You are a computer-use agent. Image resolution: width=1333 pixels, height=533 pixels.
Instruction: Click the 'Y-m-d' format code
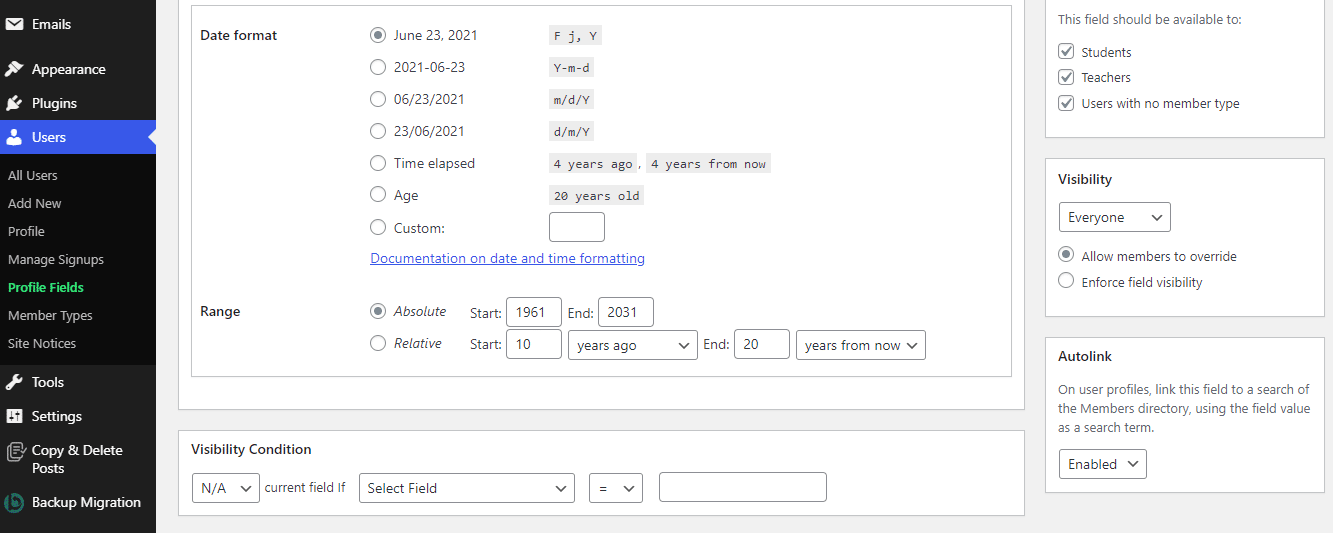(x=571, y=68)
